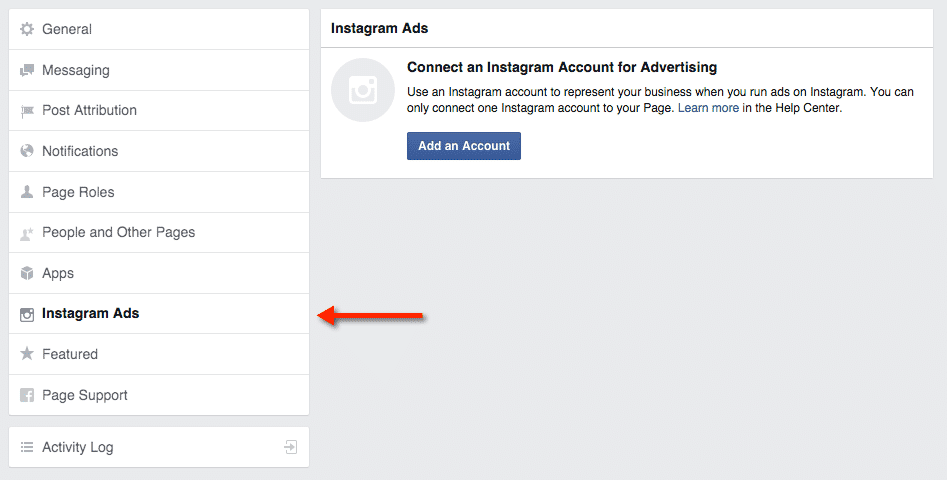Switch to the Notifications settings section
The height and width of the screenshot is (480, 947).
click(x=159, y=151)
